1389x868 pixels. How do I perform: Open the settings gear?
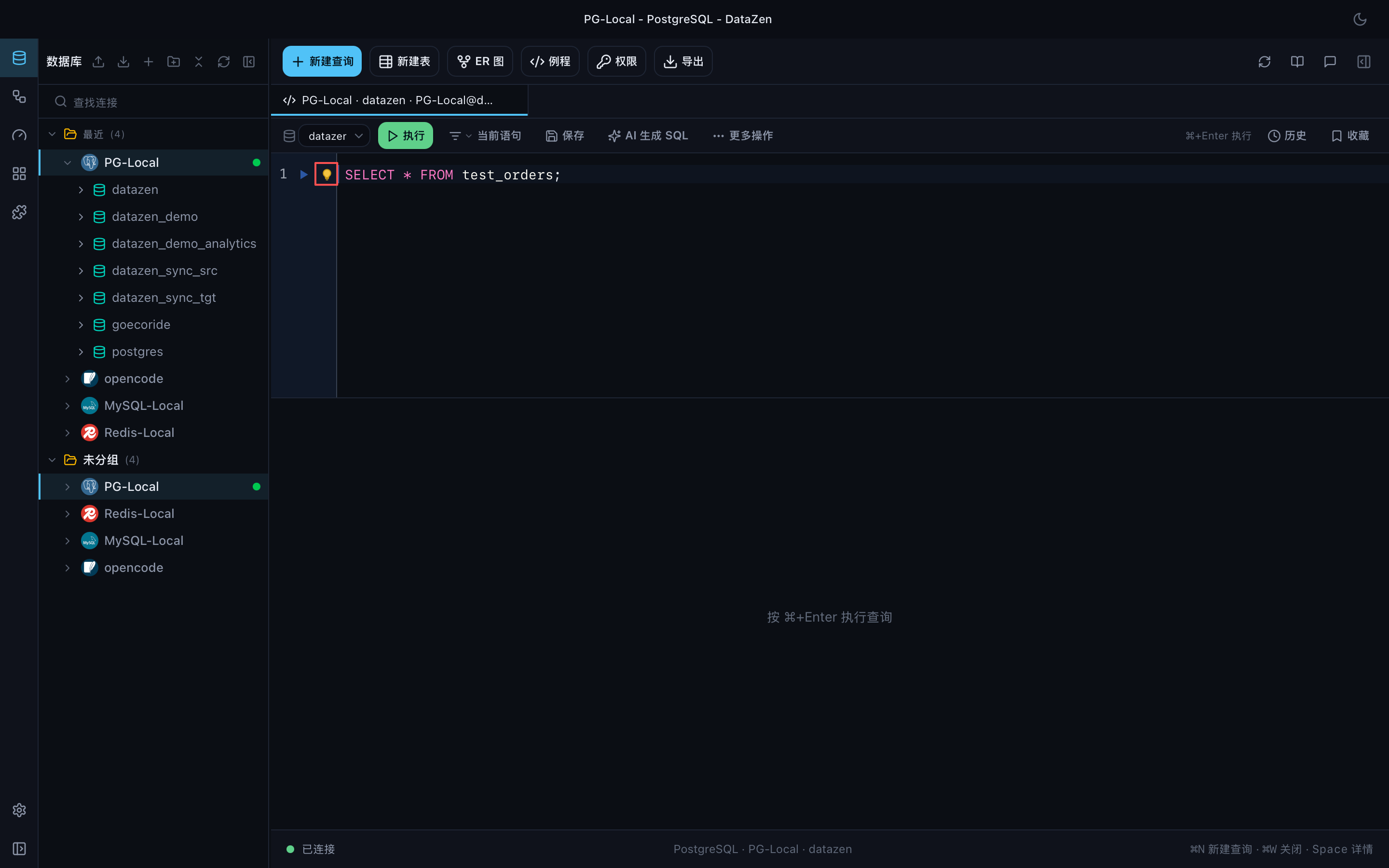coord(19,810)
